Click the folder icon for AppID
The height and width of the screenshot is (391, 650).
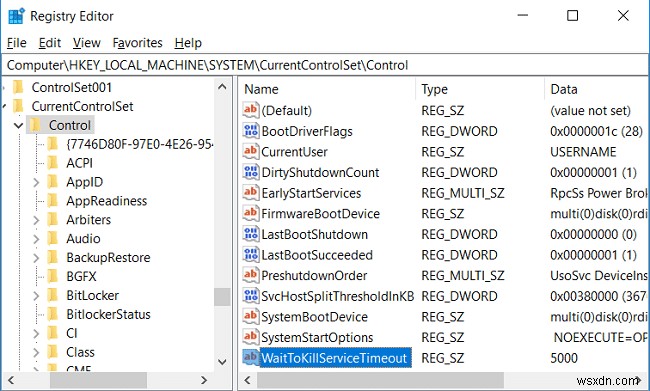pos(53,182)
